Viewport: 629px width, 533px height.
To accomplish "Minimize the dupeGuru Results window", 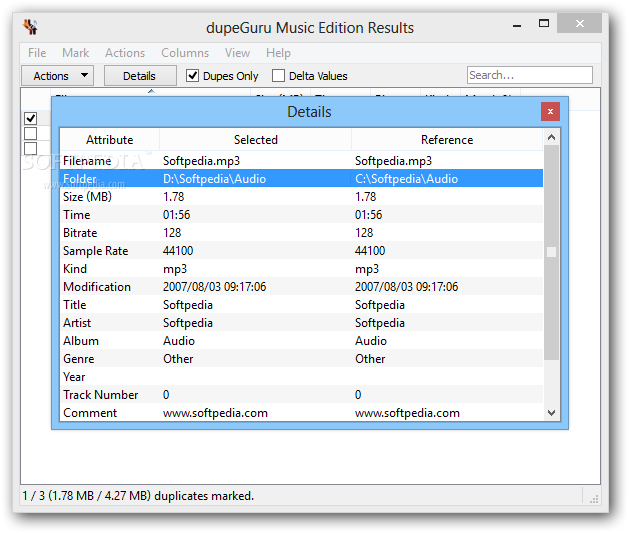I will pyautogui.click(x=517, y=25).
